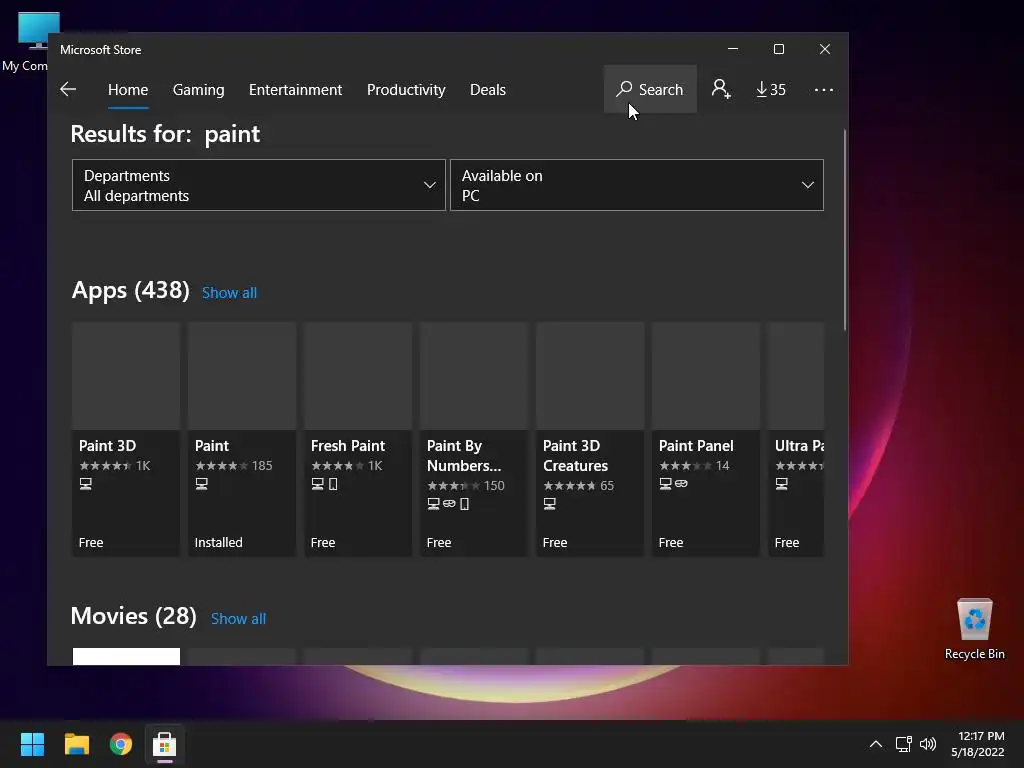
Task: Click the Free label on Paint 3D
Action: [91, 543]
